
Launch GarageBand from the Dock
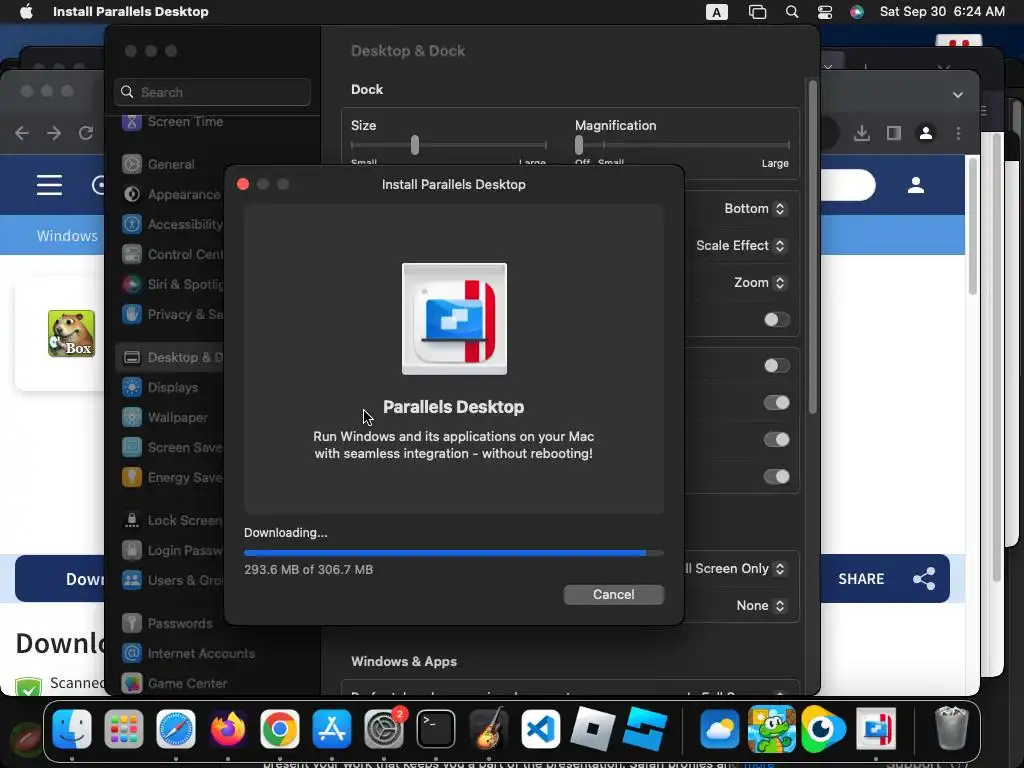pos(488,729)
